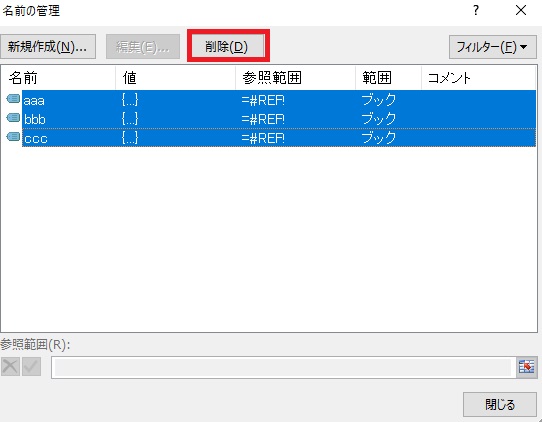Click {...} value in the ccc row
542x422 pixels.
coord(130,138)
